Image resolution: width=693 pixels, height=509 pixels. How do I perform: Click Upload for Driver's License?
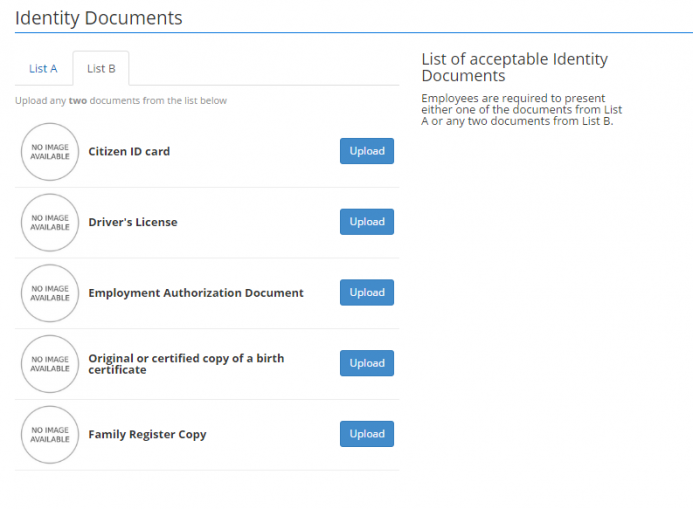click(x=366, y=222)
